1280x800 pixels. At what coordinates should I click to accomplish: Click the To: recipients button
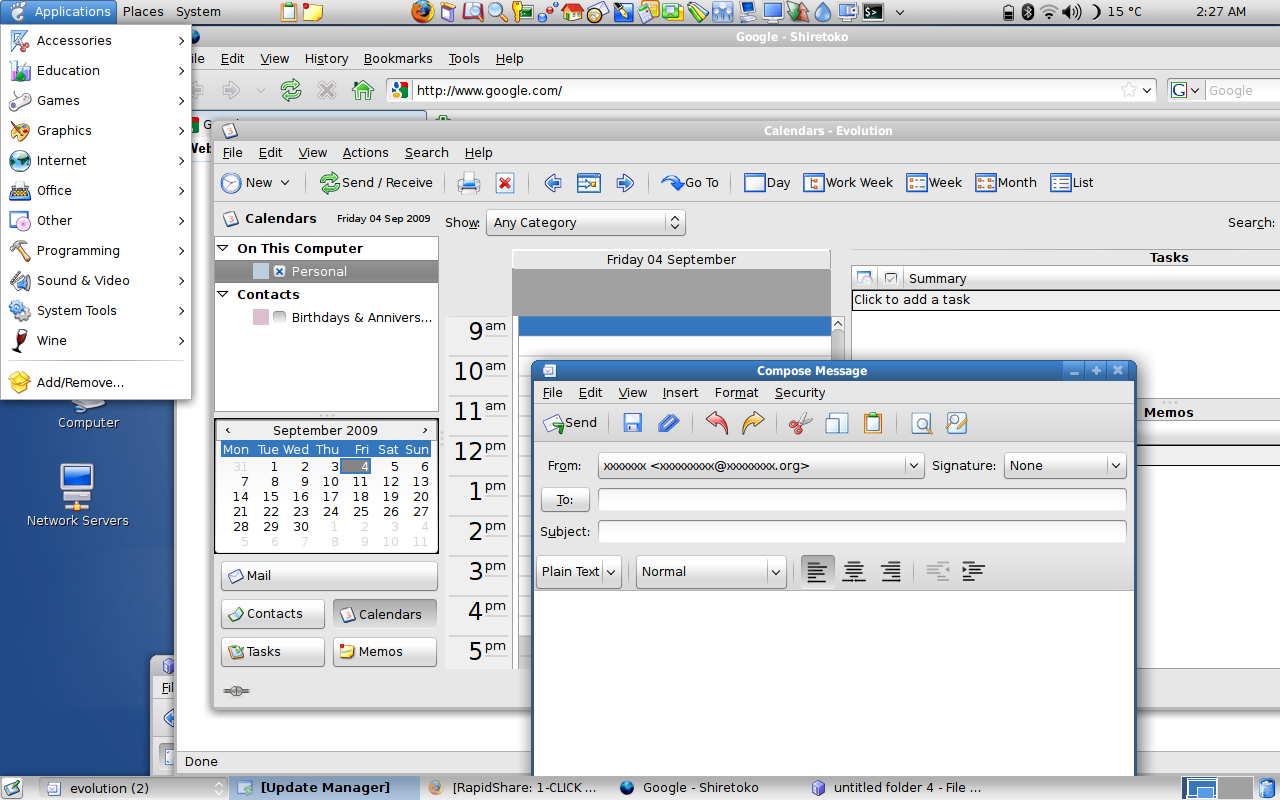(x=565, y=499)
